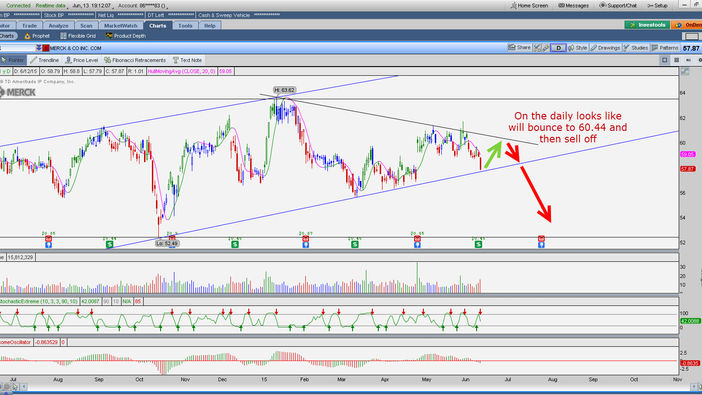Select the Price Level drawing tool
The width and height of the screenshot is (702, 395).
[x=81, y=60]
